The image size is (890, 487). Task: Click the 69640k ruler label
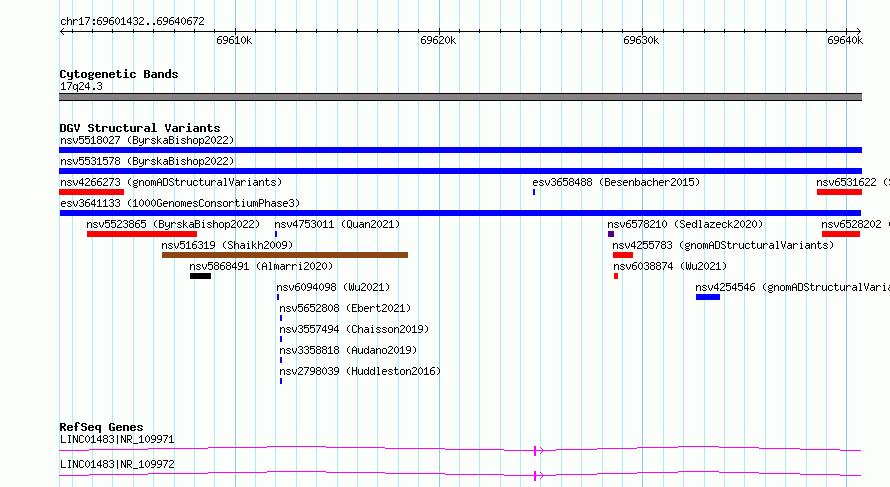coord(845,40)
